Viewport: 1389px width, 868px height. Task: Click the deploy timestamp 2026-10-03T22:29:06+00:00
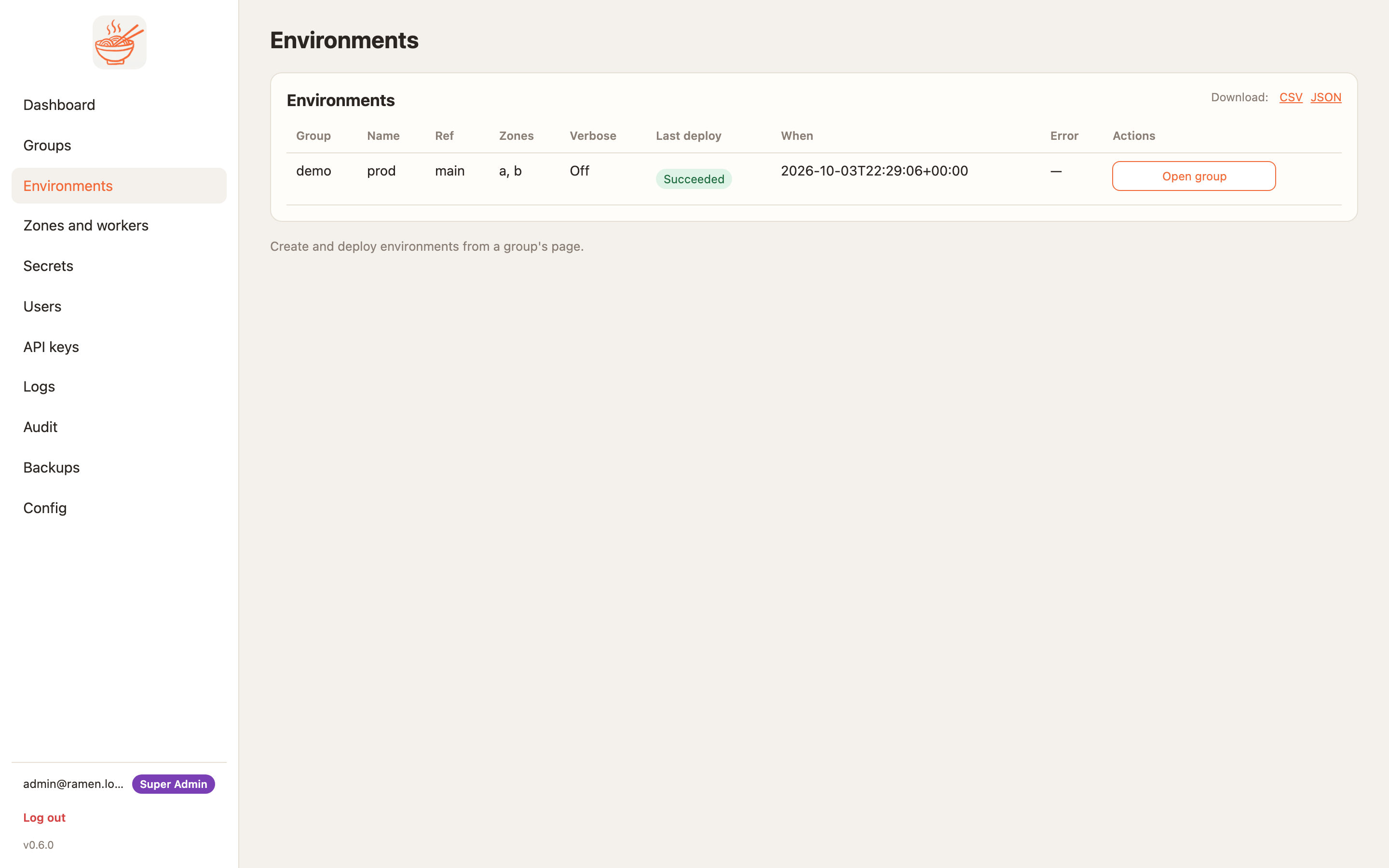click(874, 171)
